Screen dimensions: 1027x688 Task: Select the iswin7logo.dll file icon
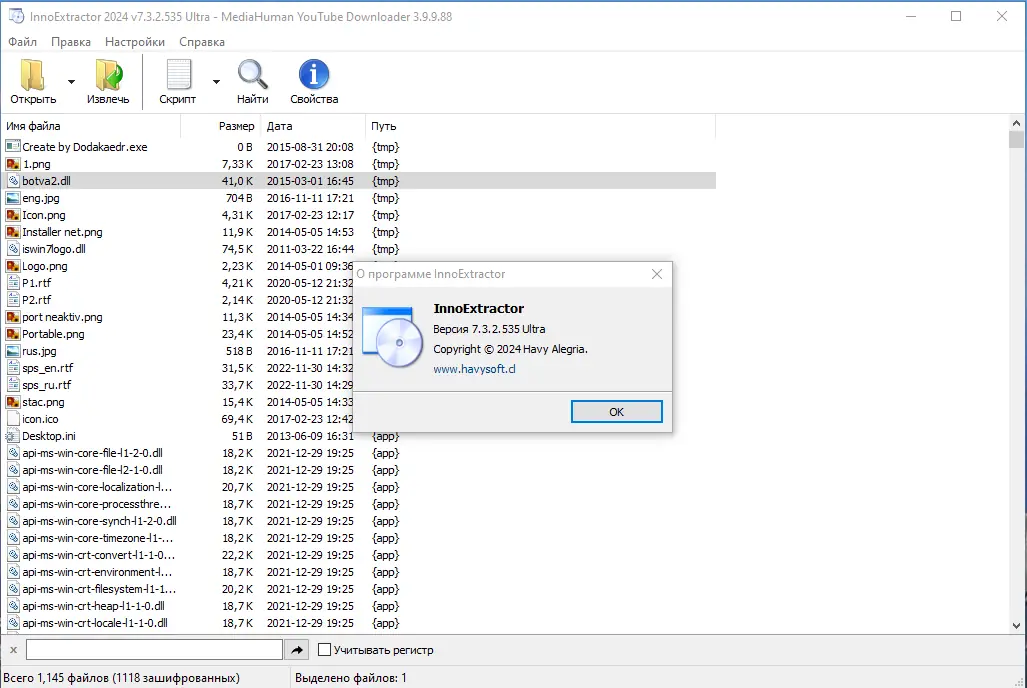point(12,249)
